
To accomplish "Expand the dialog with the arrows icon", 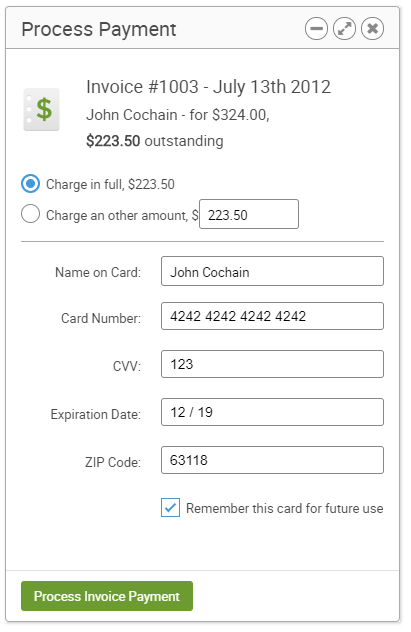I will [344, 29].
